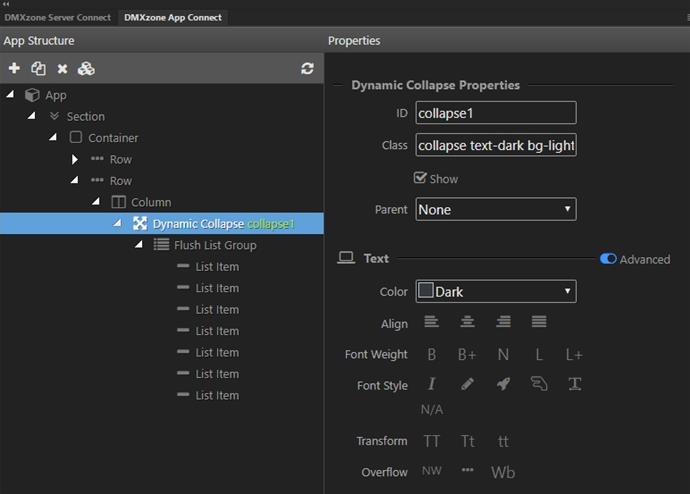
Task: Click the Flush List Group list icon
Action: pyautogui.click(x=161, y=245)
